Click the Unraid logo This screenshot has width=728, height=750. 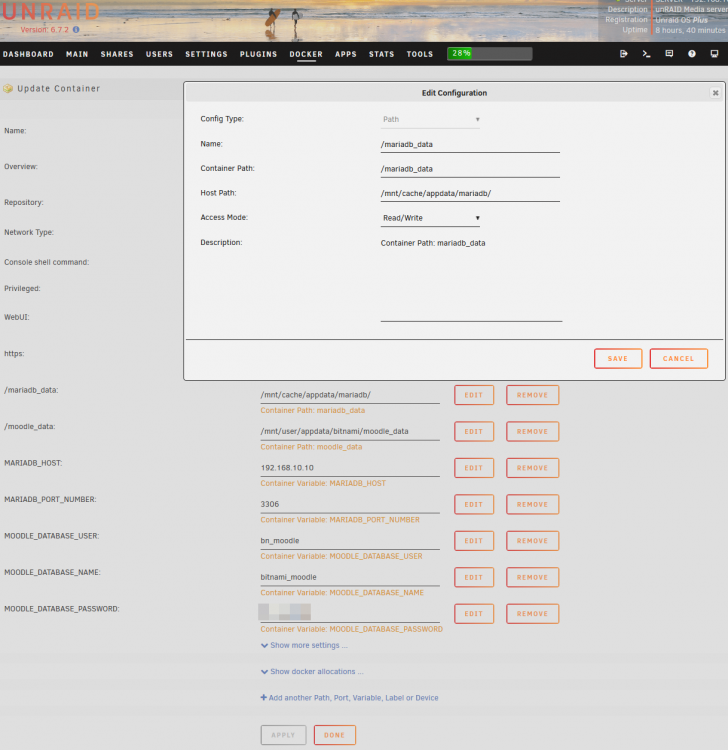click(x=50, y=12)
